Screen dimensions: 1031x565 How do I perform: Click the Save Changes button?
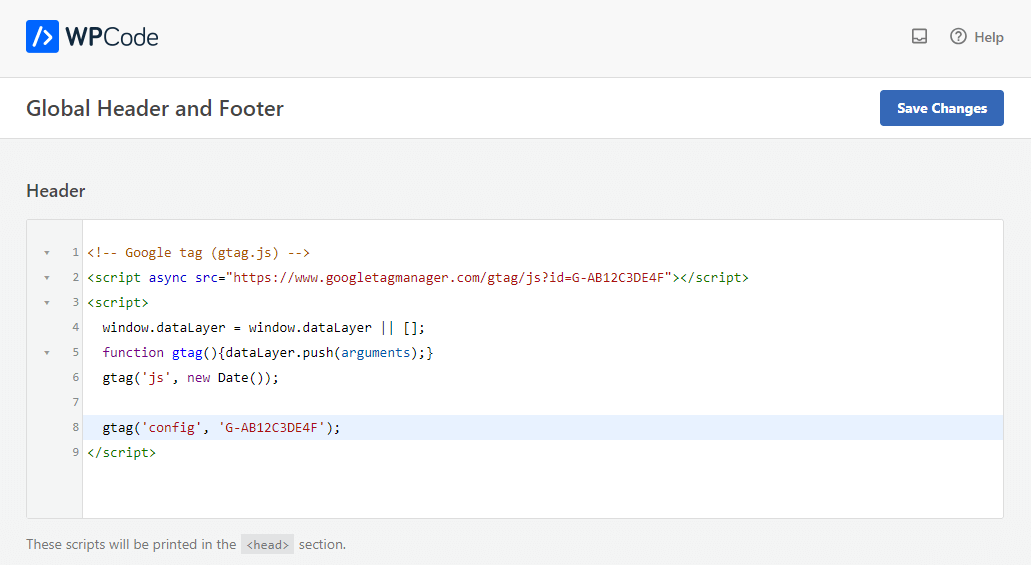(x=941, y=108)
